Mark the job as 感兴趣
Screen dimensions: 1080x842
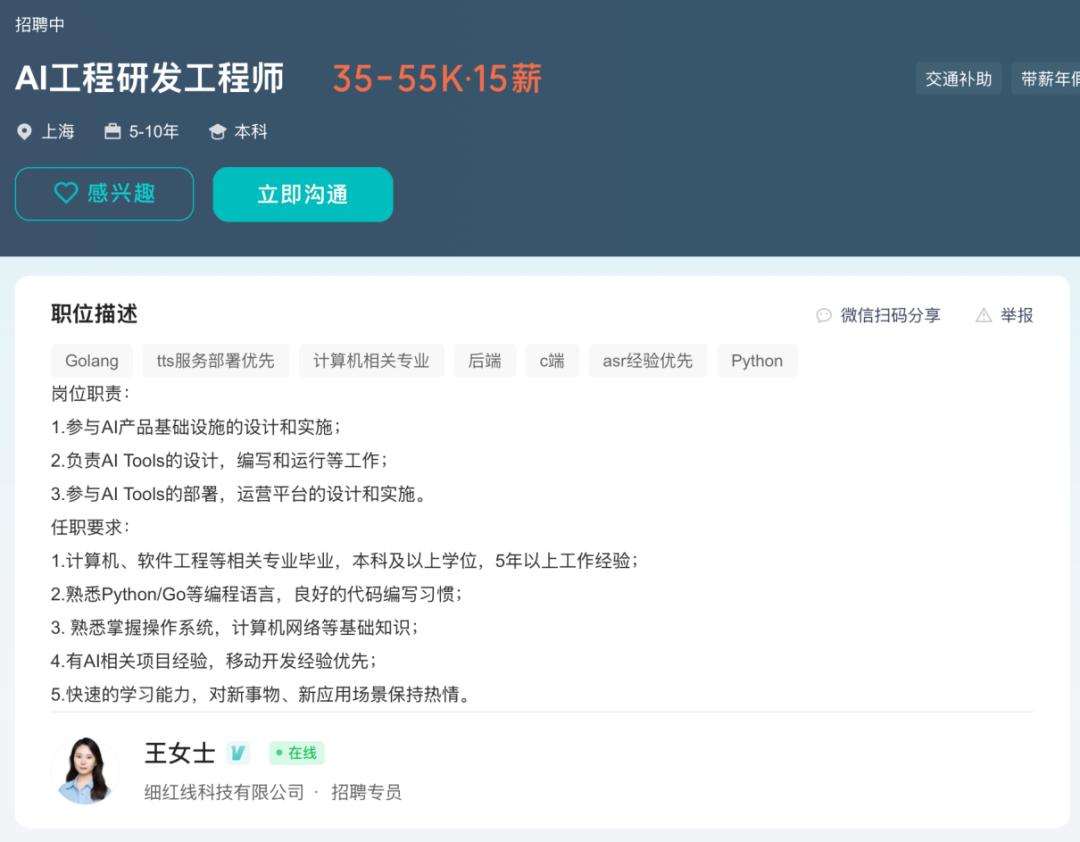coord(104,193)
